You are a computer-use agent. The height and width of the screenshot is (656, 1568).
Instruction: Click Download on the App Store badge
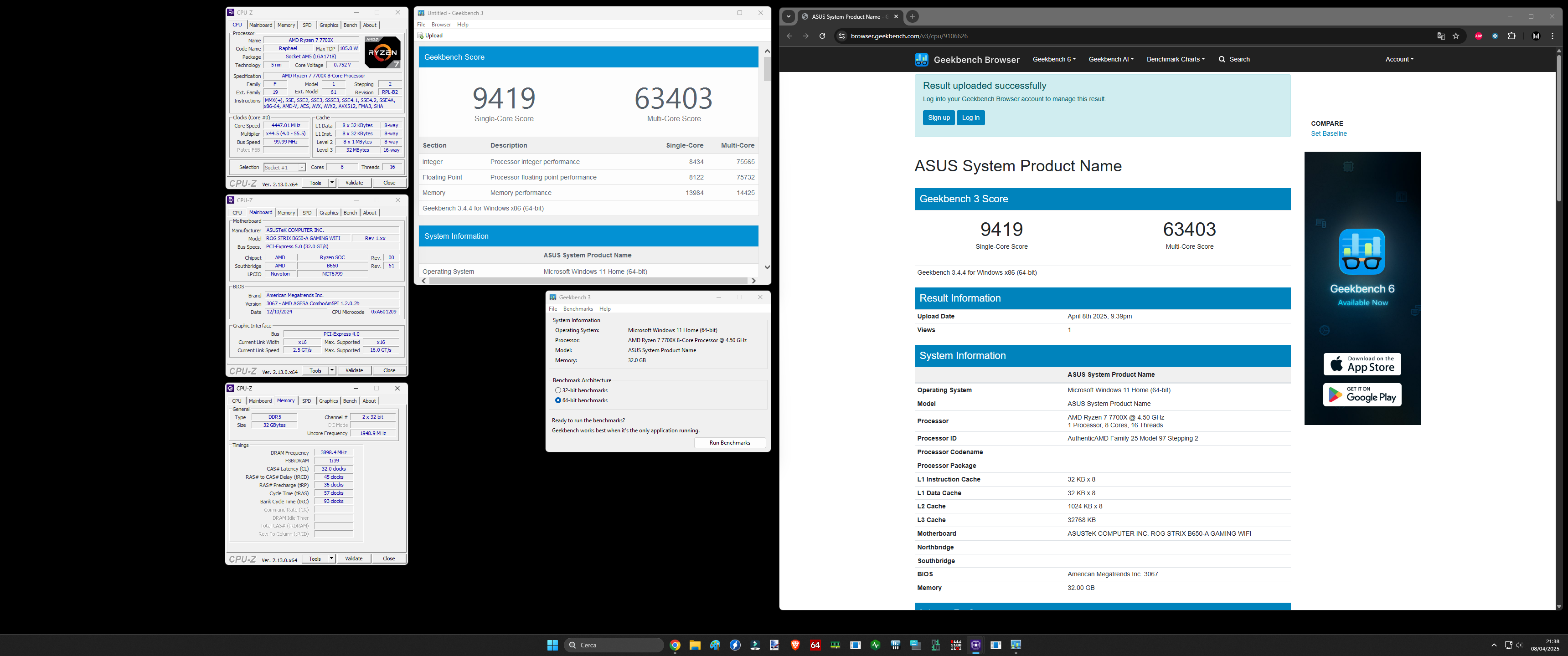(x=1362, y=364)
